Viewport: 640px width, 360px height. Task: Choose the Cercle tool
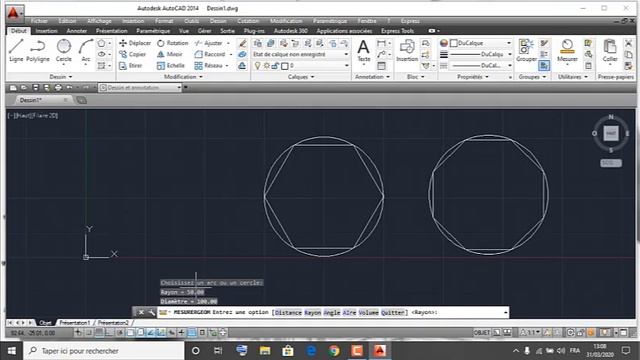tap(64, 51)
